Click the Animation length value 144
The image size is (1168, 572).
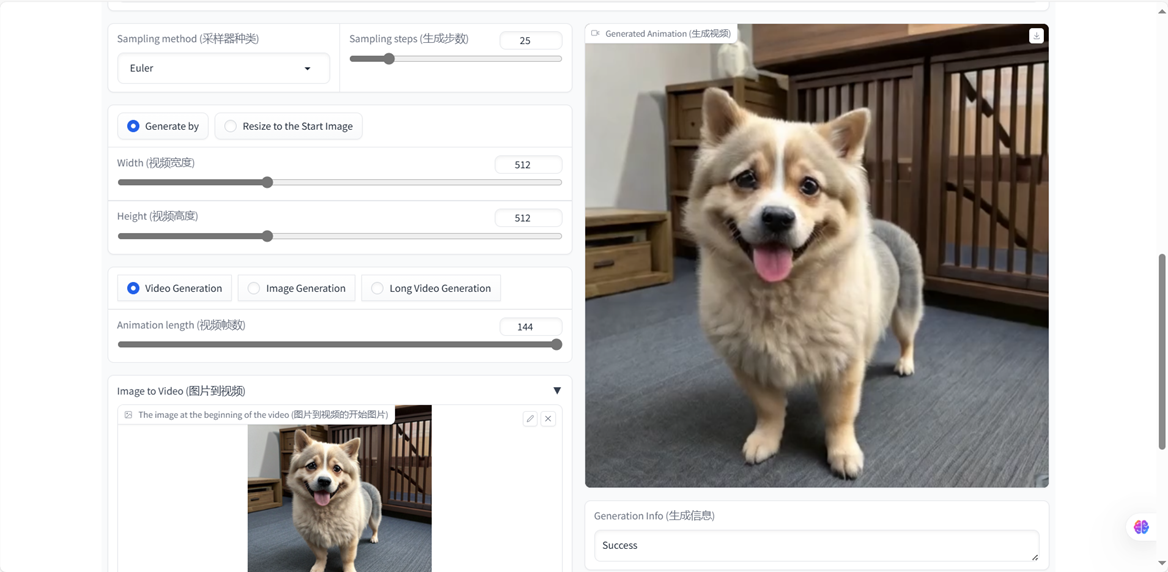pos(530,326)
